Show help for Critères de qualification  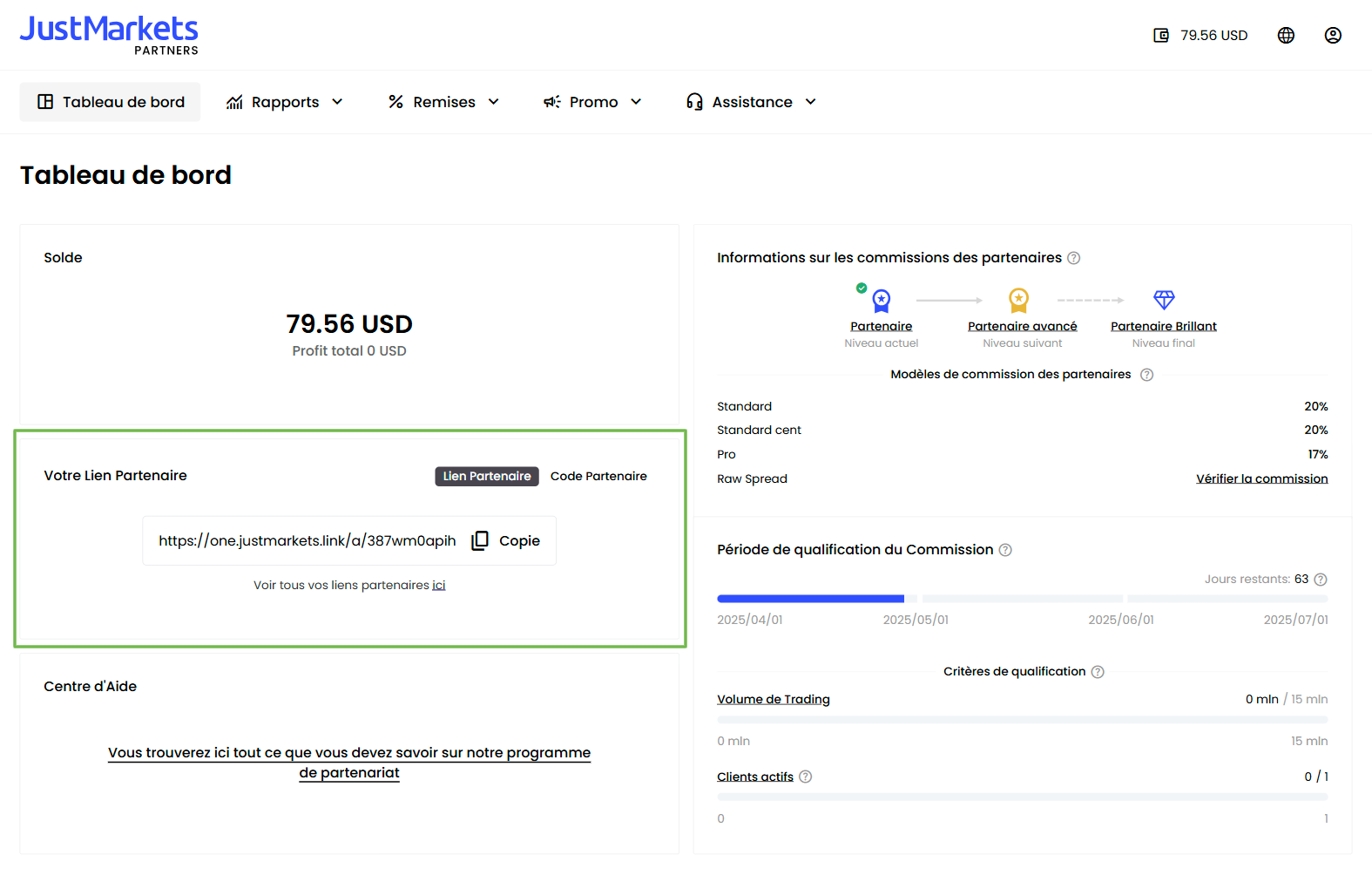(1098, 672)
